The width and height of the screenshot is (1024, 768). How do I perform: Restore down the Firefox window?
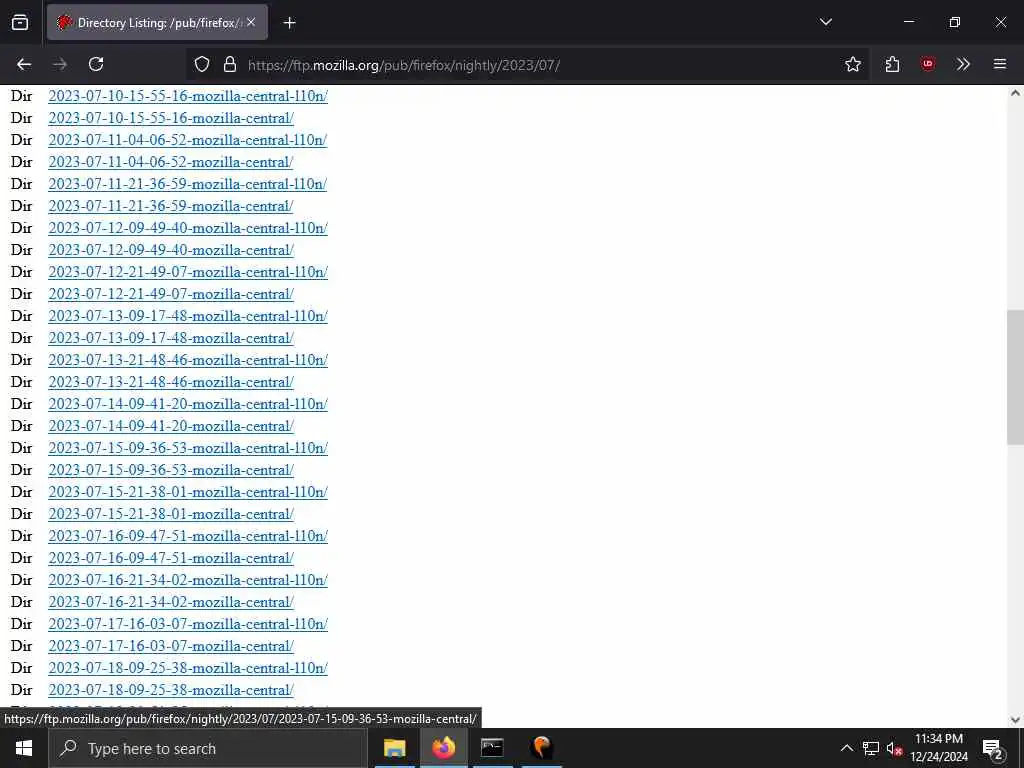954,22
